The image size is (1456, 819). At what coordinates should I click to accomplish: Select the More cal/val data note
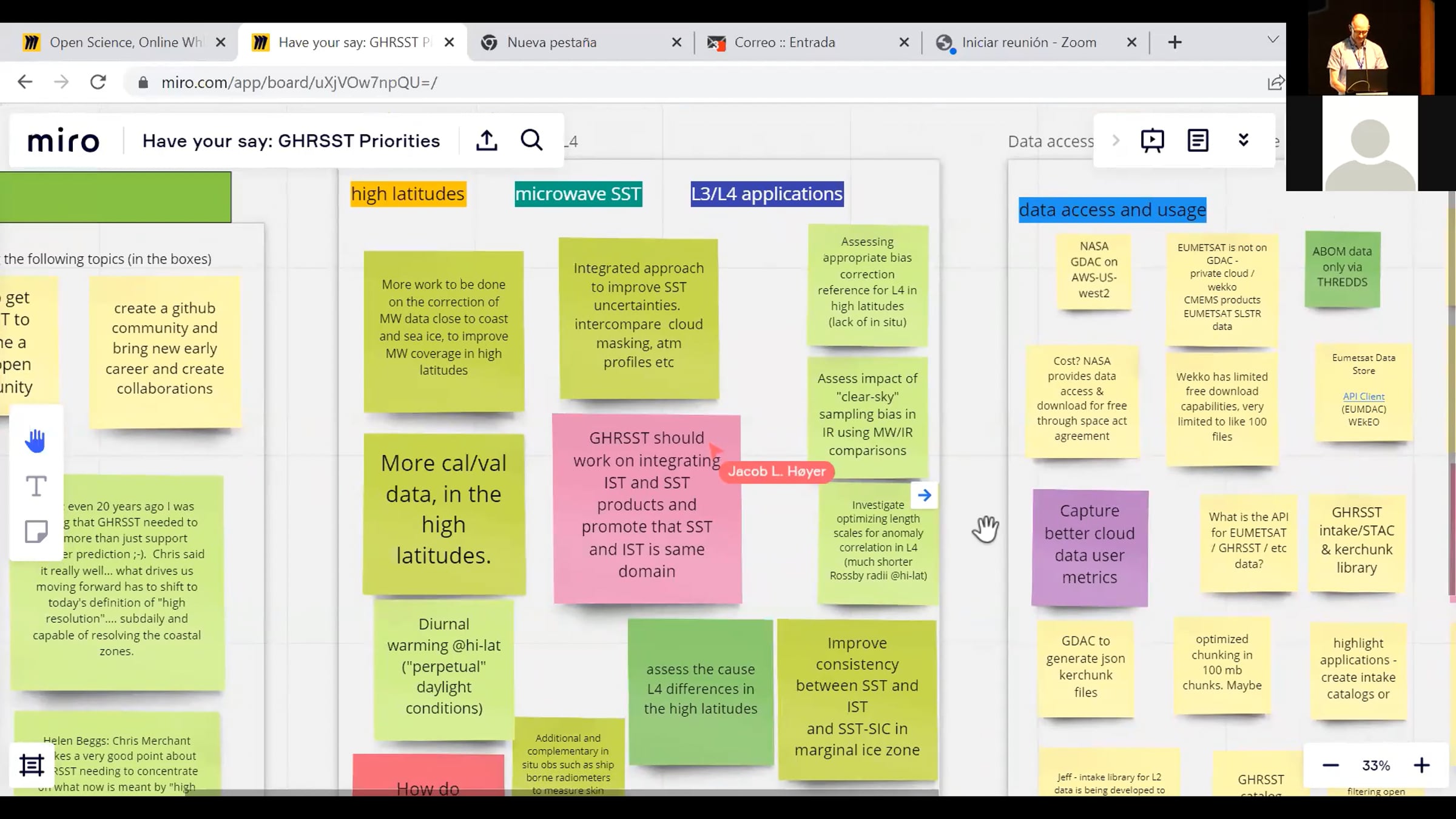point(443,513)
